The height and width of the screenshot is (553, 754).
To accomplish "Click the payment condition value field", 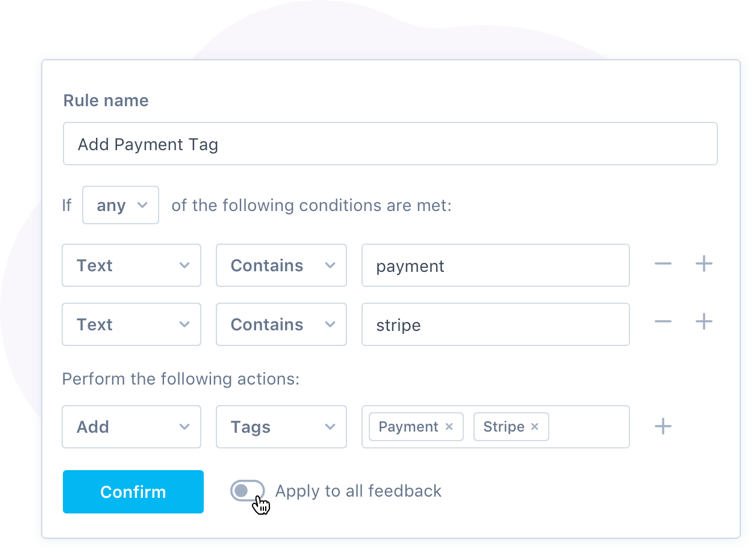I will [x=495, y=265].
